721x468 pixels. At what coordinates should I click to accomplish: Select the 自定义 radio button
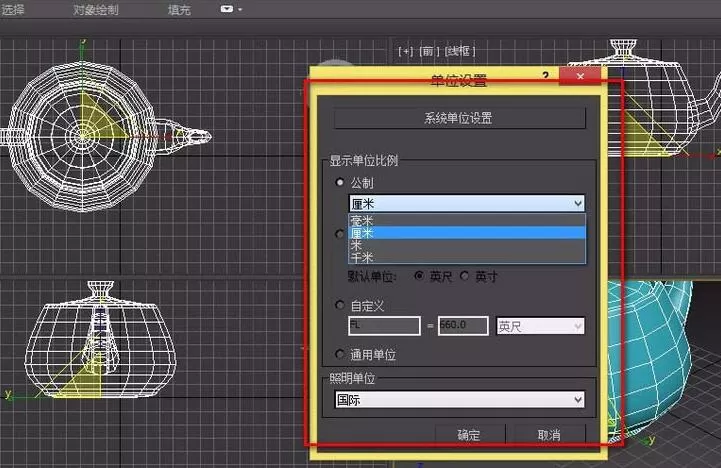click(340, 305)
